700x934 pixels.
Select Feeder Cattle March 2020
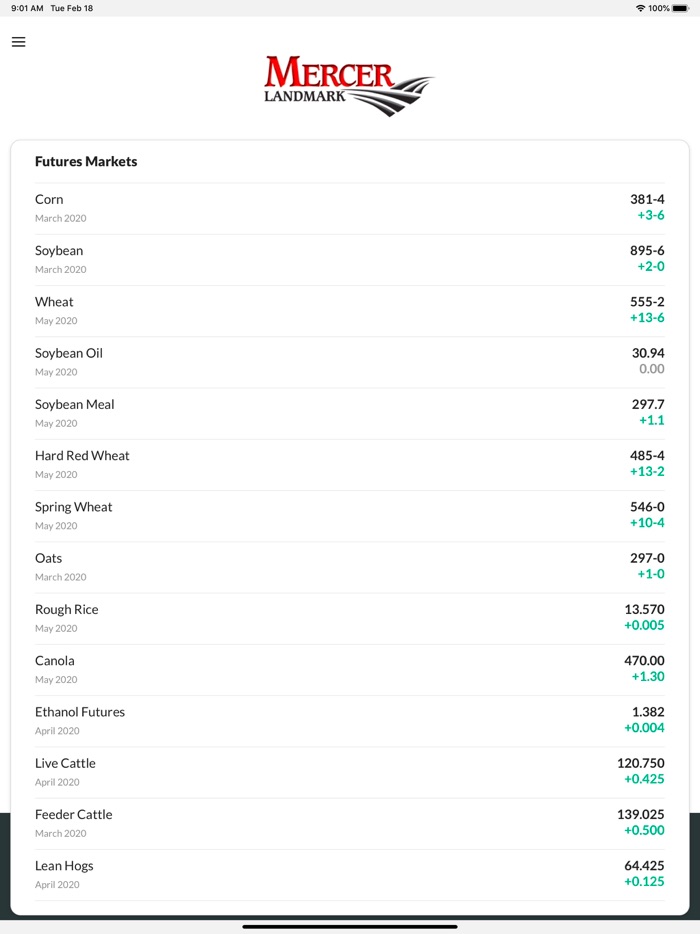click(x=349, y=823)
